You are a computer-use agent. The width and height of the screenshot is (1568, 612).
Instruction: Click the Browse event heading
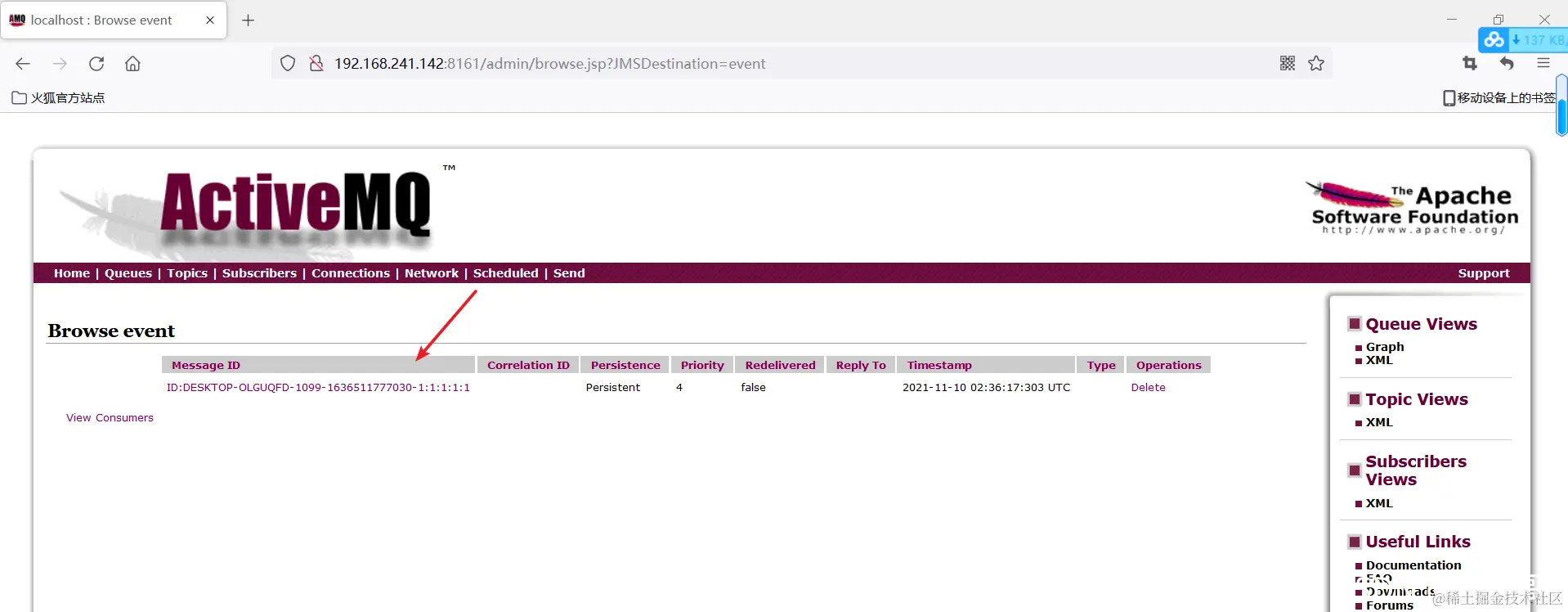point(111,331)
